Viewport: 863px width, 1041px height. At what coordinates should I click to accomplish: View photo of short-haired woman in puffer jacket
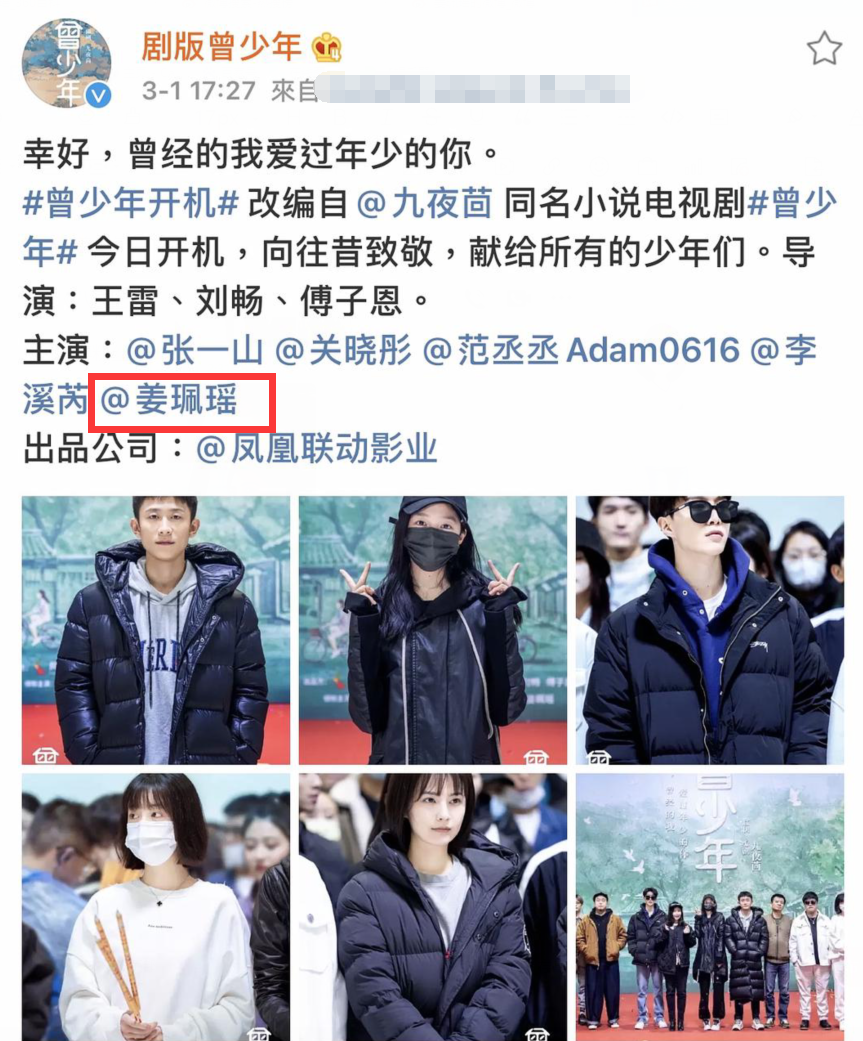click(x=433, y=907)
